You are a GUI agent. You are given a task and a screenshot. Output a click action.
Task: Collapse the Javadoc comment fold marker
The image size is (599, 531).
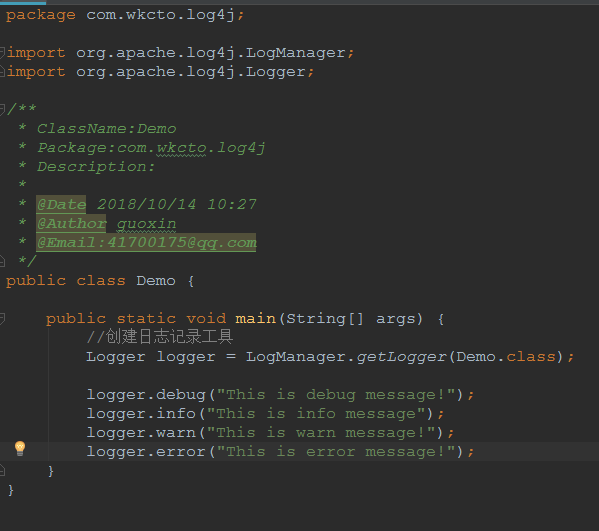pyautogui.click(x=2, y=109)
